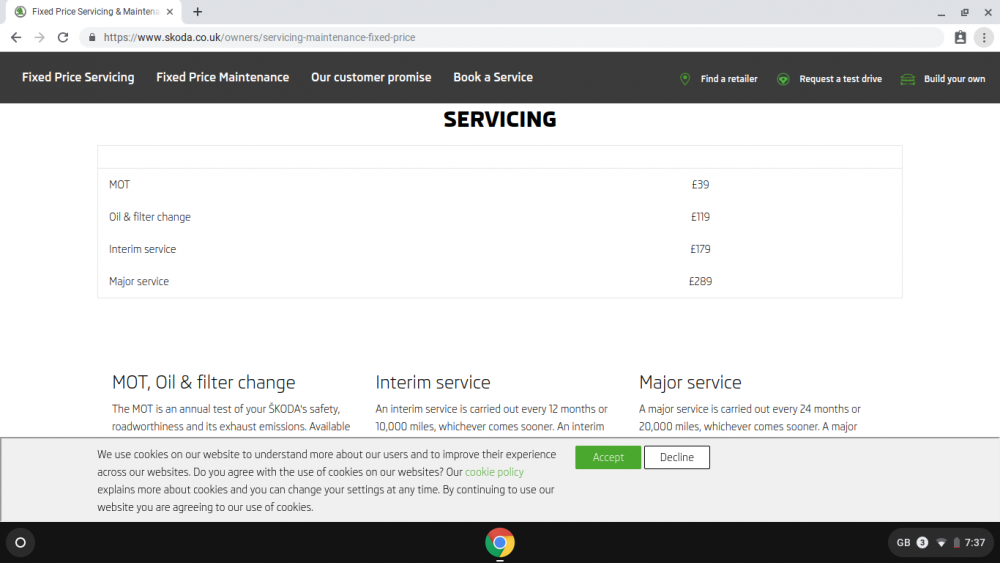Open the Fixed Price Maintenance menu item
The width and height of the screenshot is (1000, 563).
pos(223,77)
